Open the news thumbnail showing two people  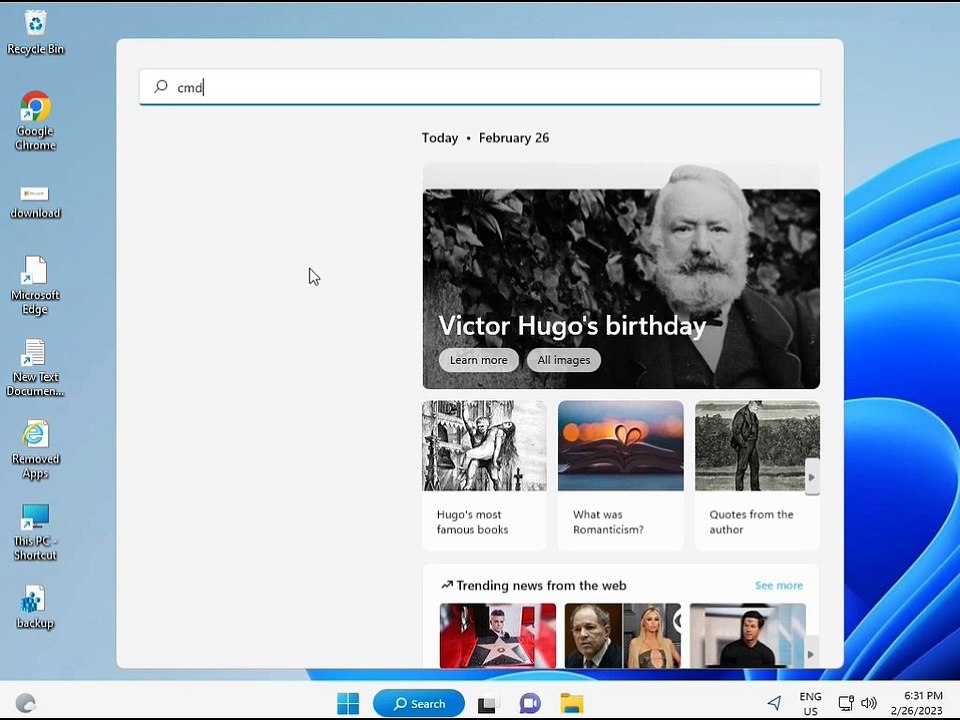623,636
